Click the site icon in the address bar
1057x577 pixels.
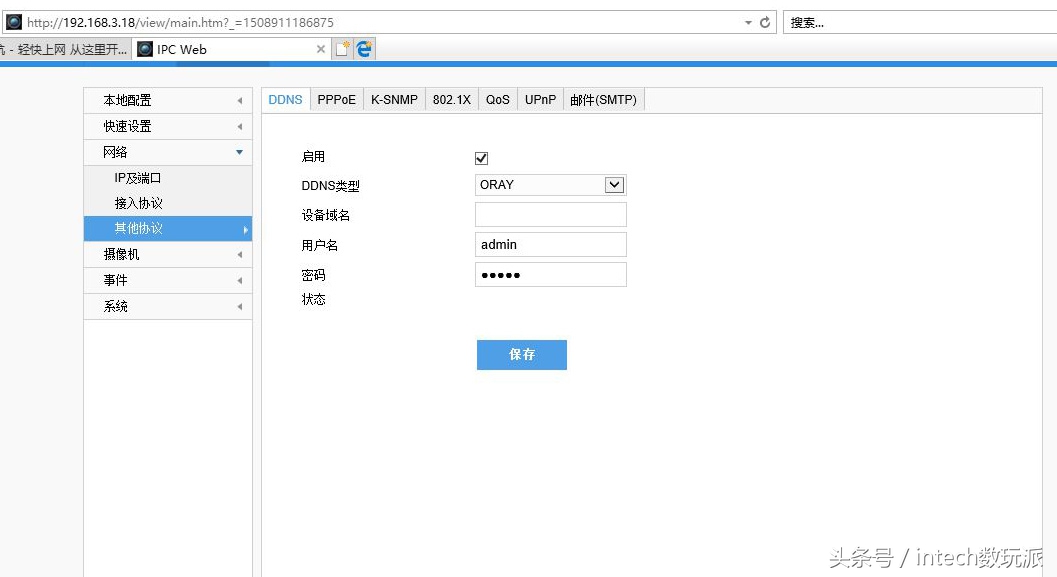pos(13,21)
